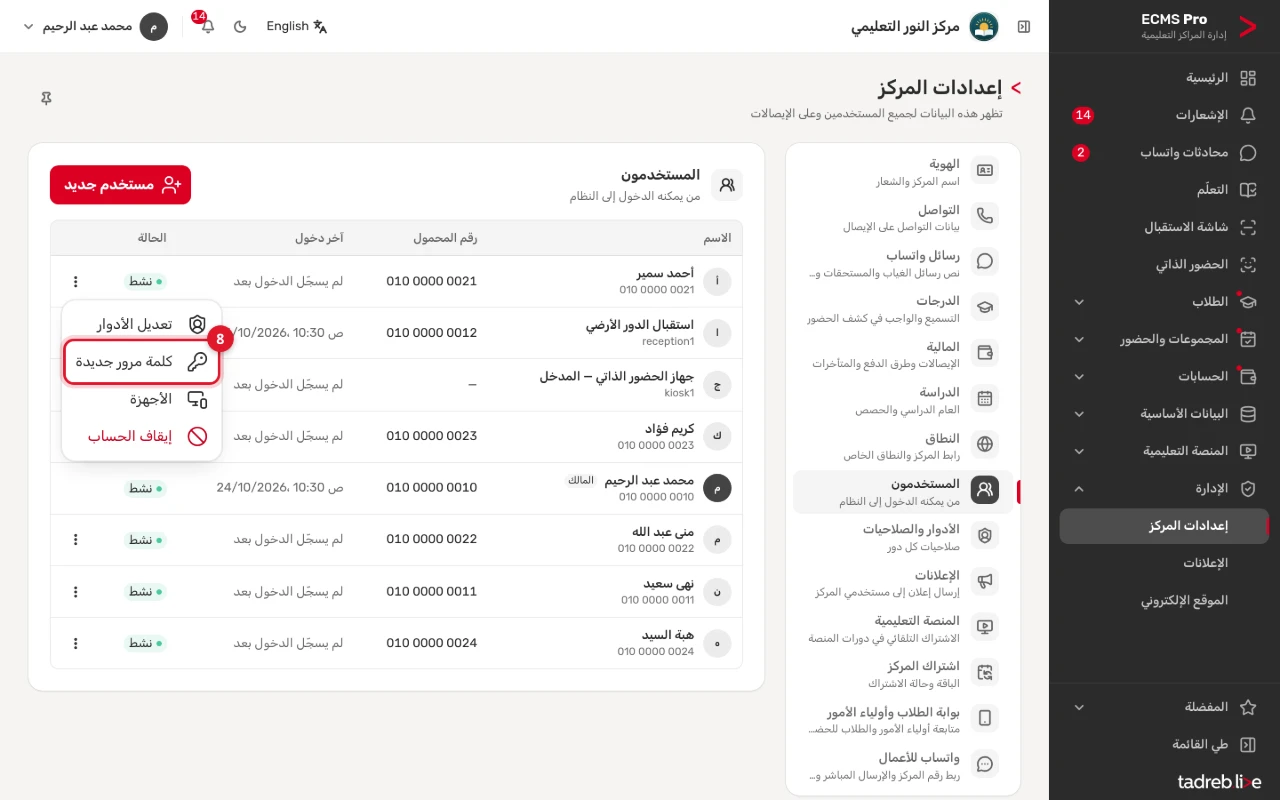
Task: Click the المالية wallet icon
Action: 985,353
